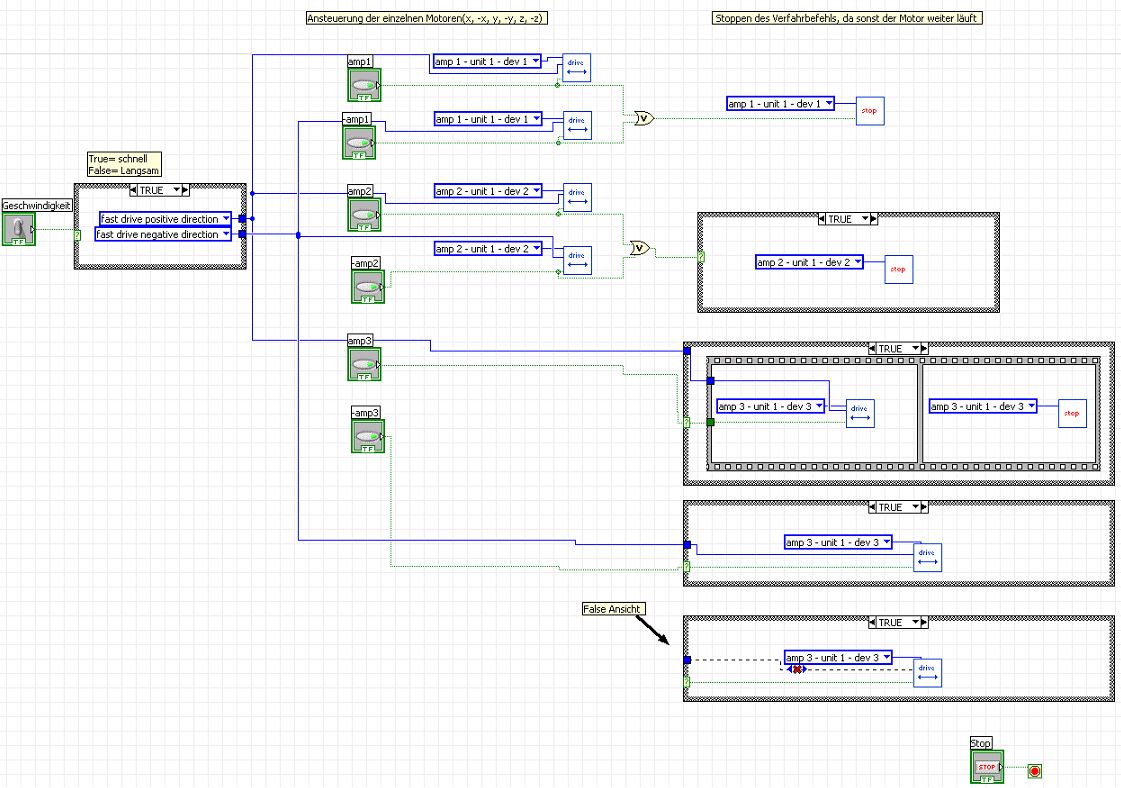Select the True= schnell False= Langsam comment
Image resolution: width=1121 pixels, height=788 pixels.
pyautogui.click(x=124, y=164)
